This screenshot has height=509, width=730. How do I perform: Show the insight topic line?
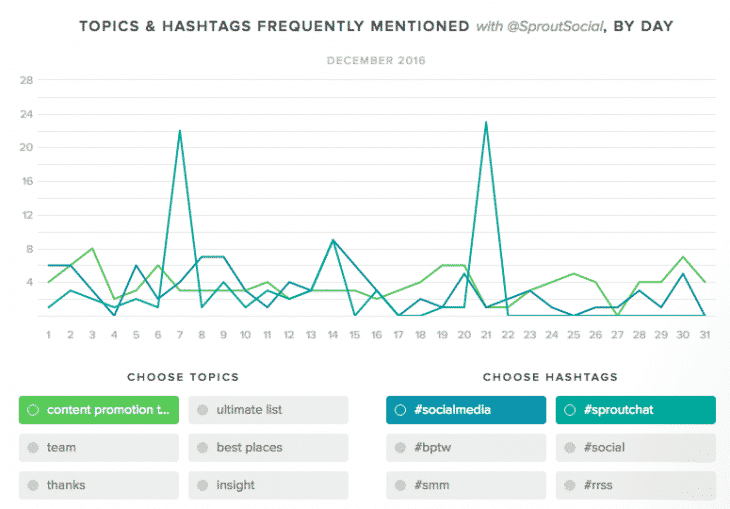(x=268, y=485)
